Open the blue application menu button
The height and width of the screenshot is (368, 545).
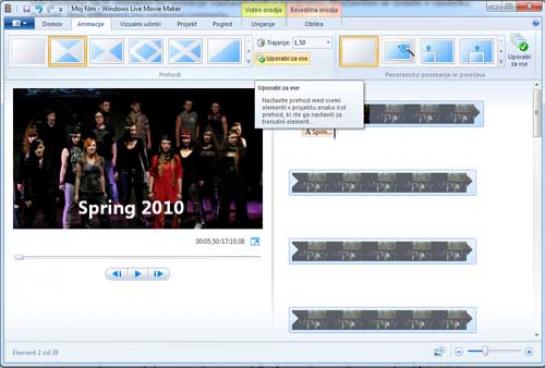tap(19, 24)
